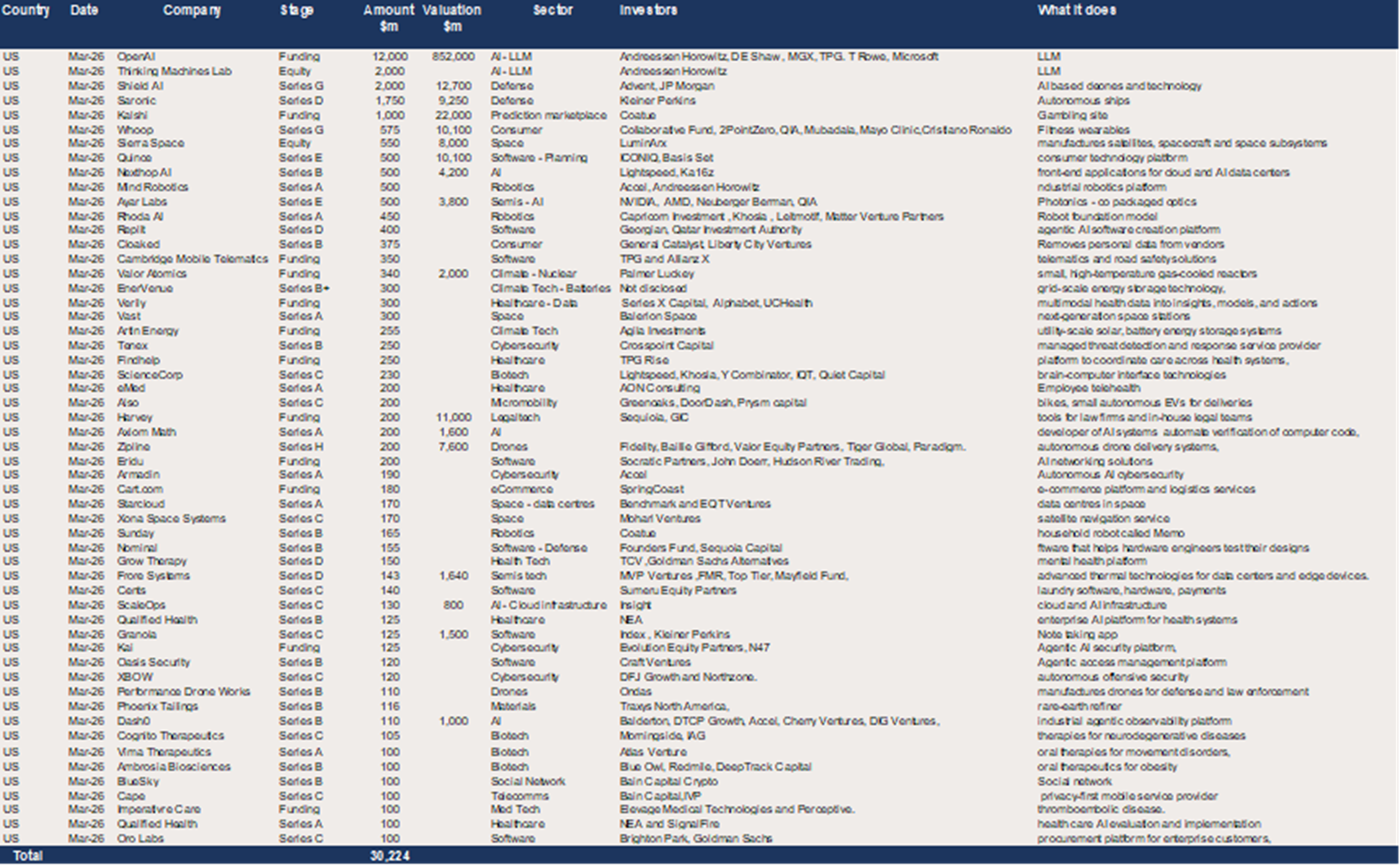Screen dimensions: 1400x865
Task: Click the Cloaked company name
Action: coord(138,245)
